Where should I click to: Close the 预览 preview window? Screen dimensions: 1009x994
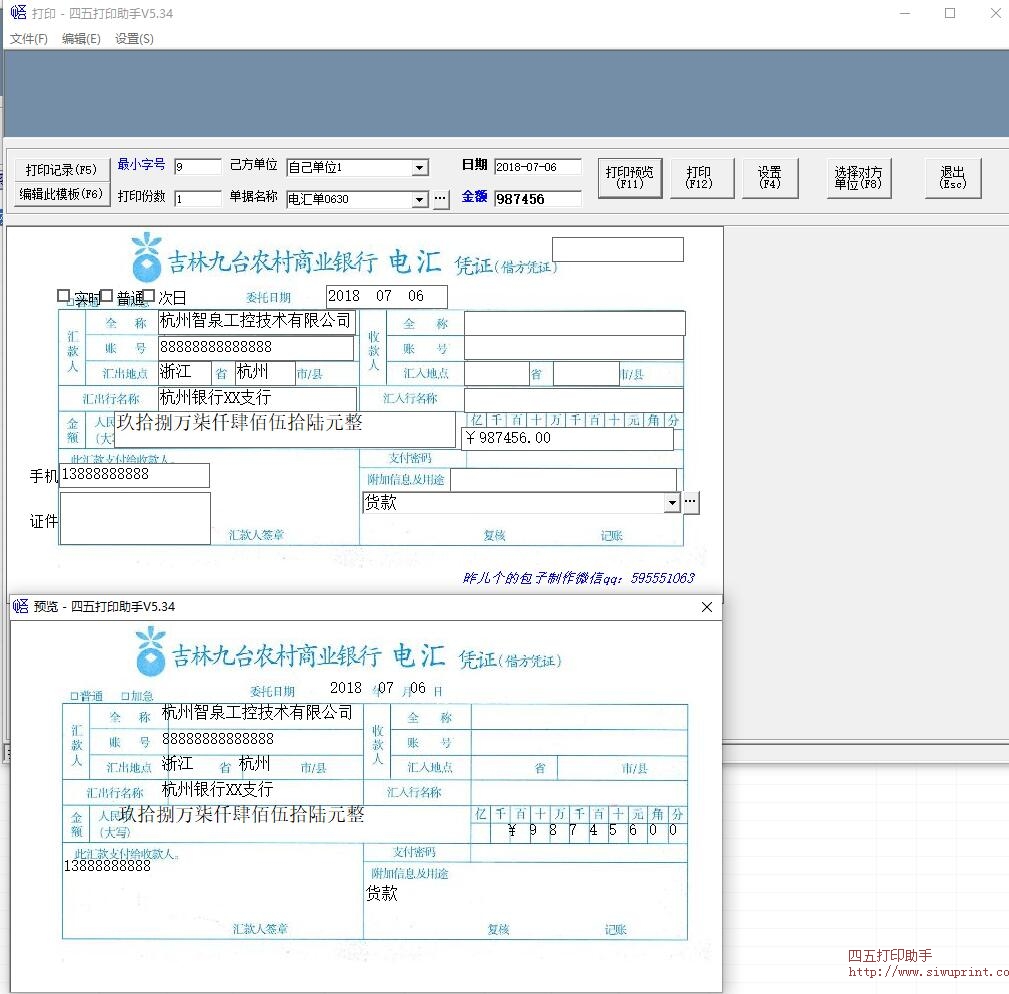[x=707, y=607]
